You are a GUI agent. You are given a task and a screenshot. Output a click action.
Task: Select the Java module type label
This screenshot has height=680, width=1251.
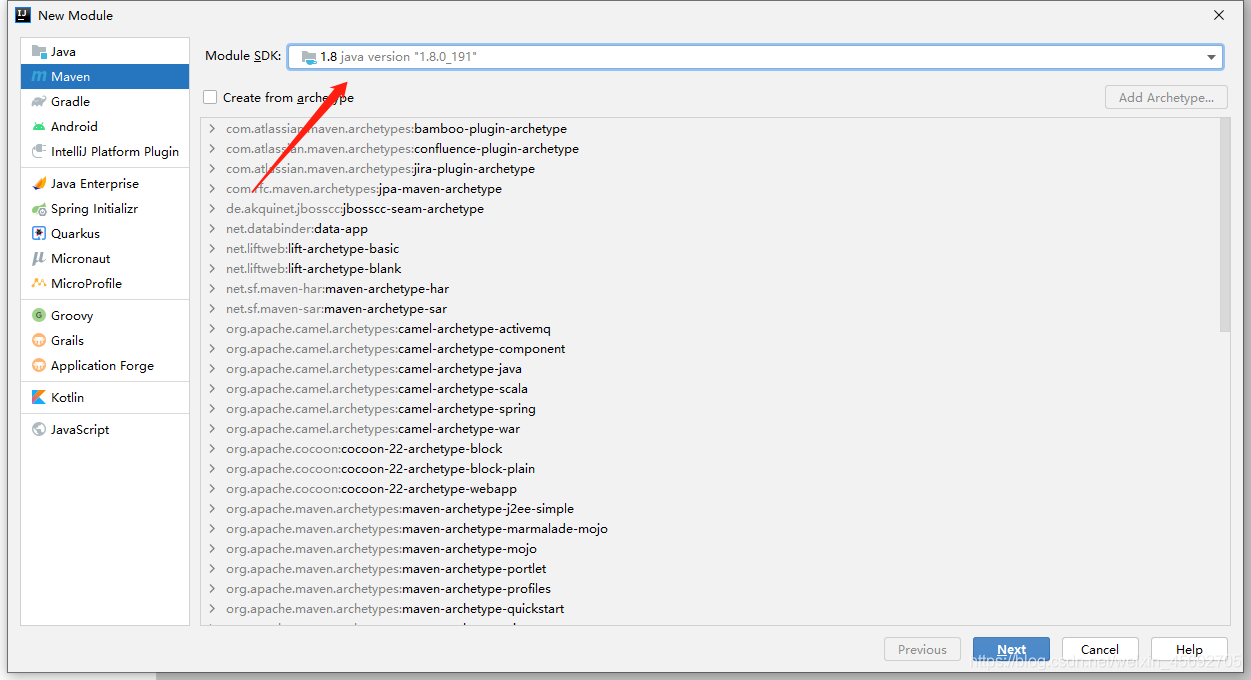point(63,52)
